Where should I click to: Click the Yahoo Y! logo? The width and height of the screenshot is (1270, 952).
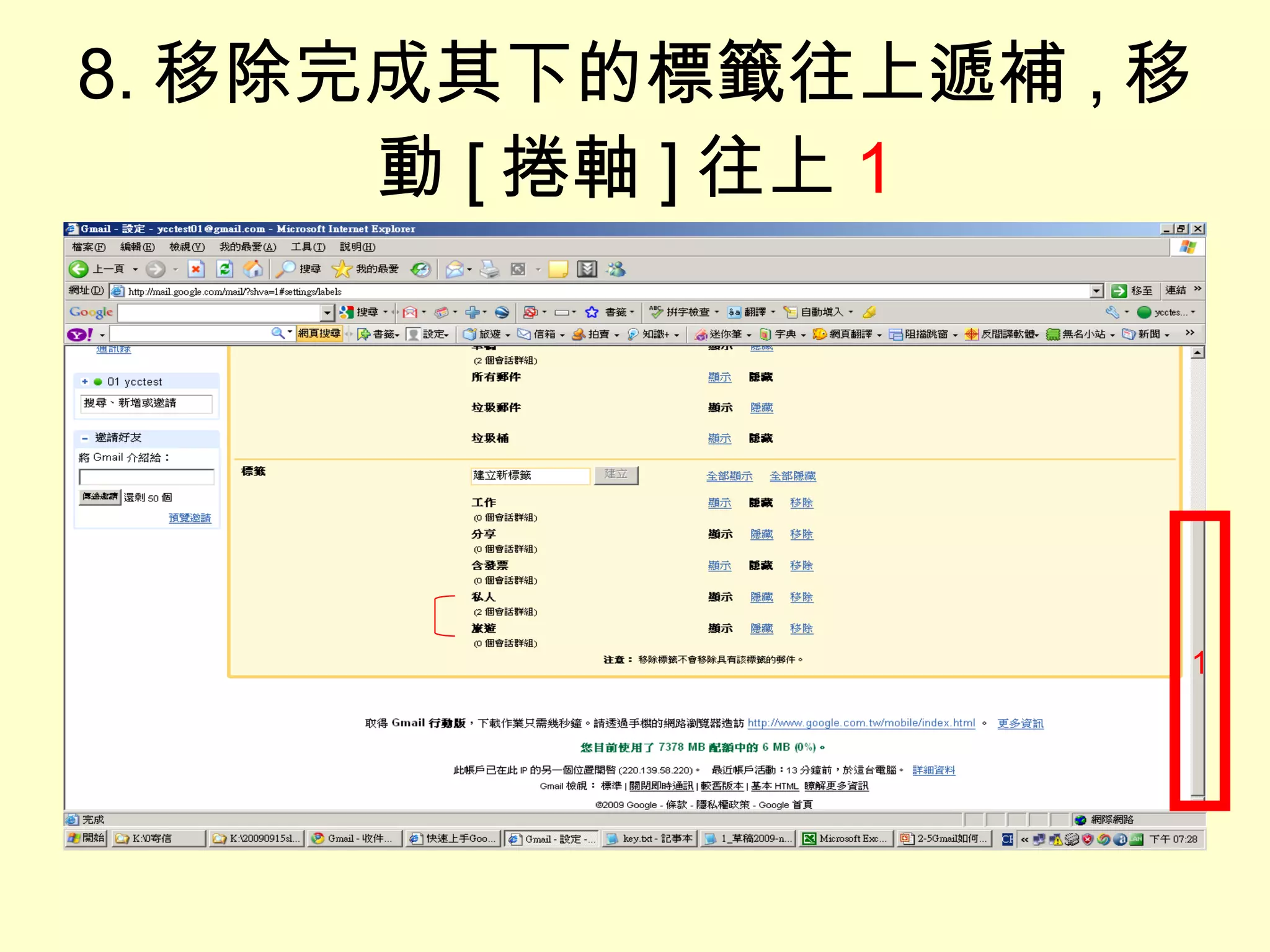[x=81, y=335]
